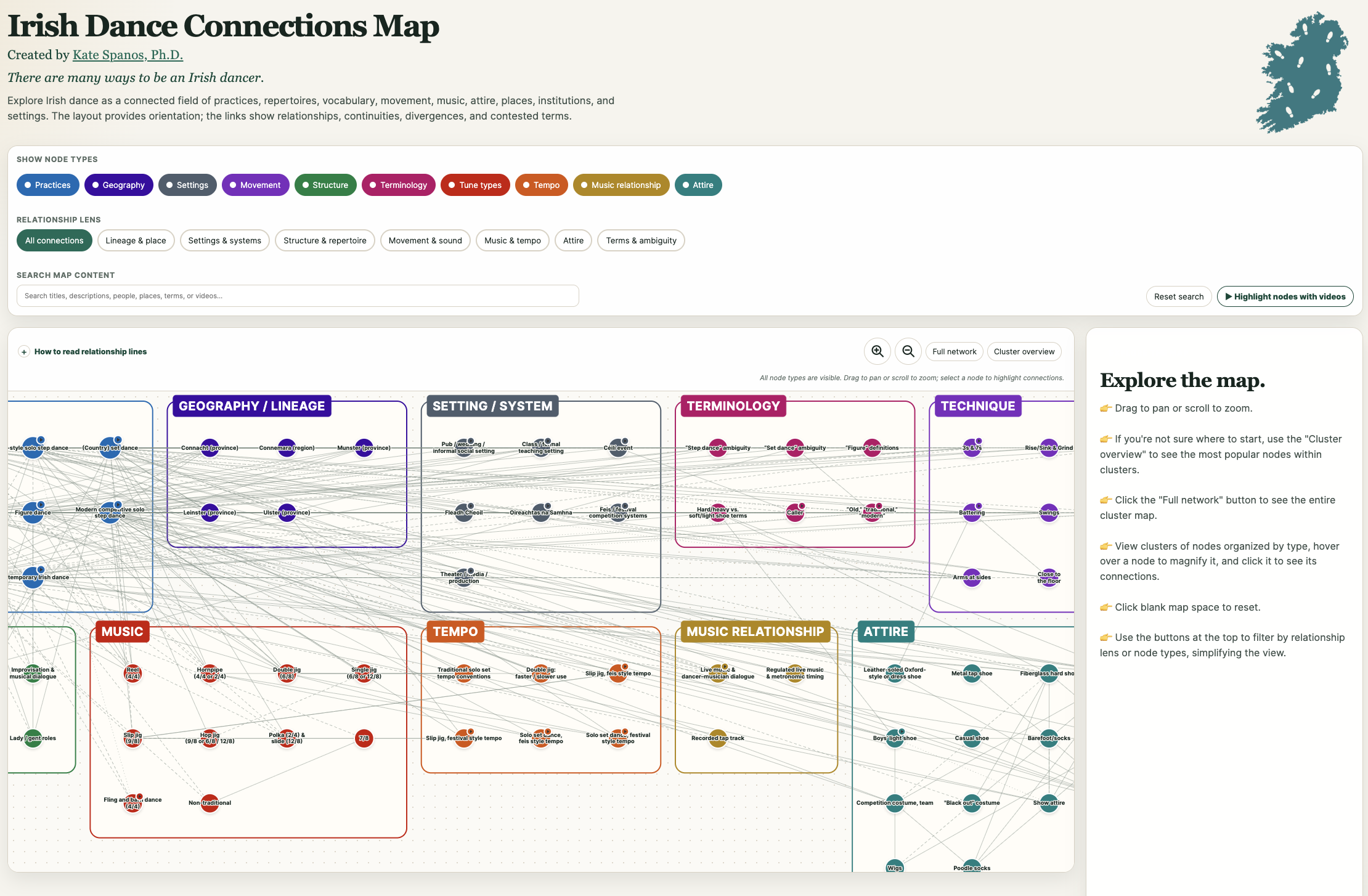Select the Recorded tap track node

tap(718, 738)
